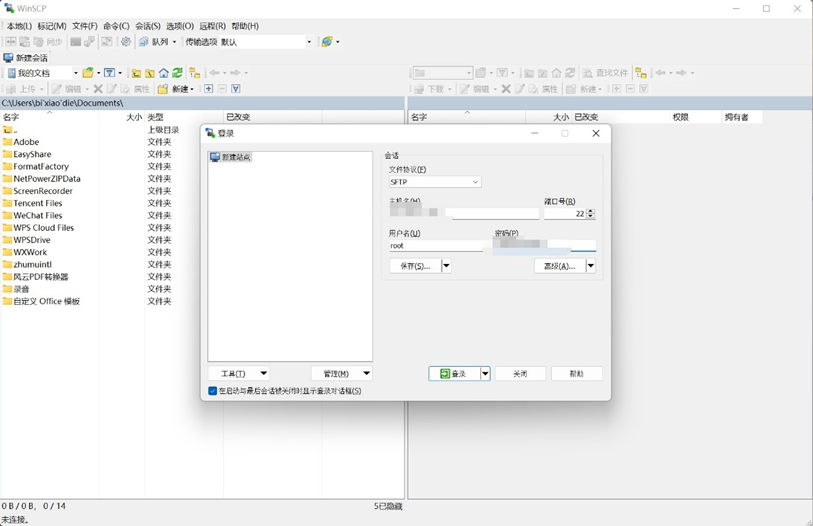The height and width of the screenshot is (526, 813).
Task: Click the 新建会话 monitor icon
Action: [8, 58]
